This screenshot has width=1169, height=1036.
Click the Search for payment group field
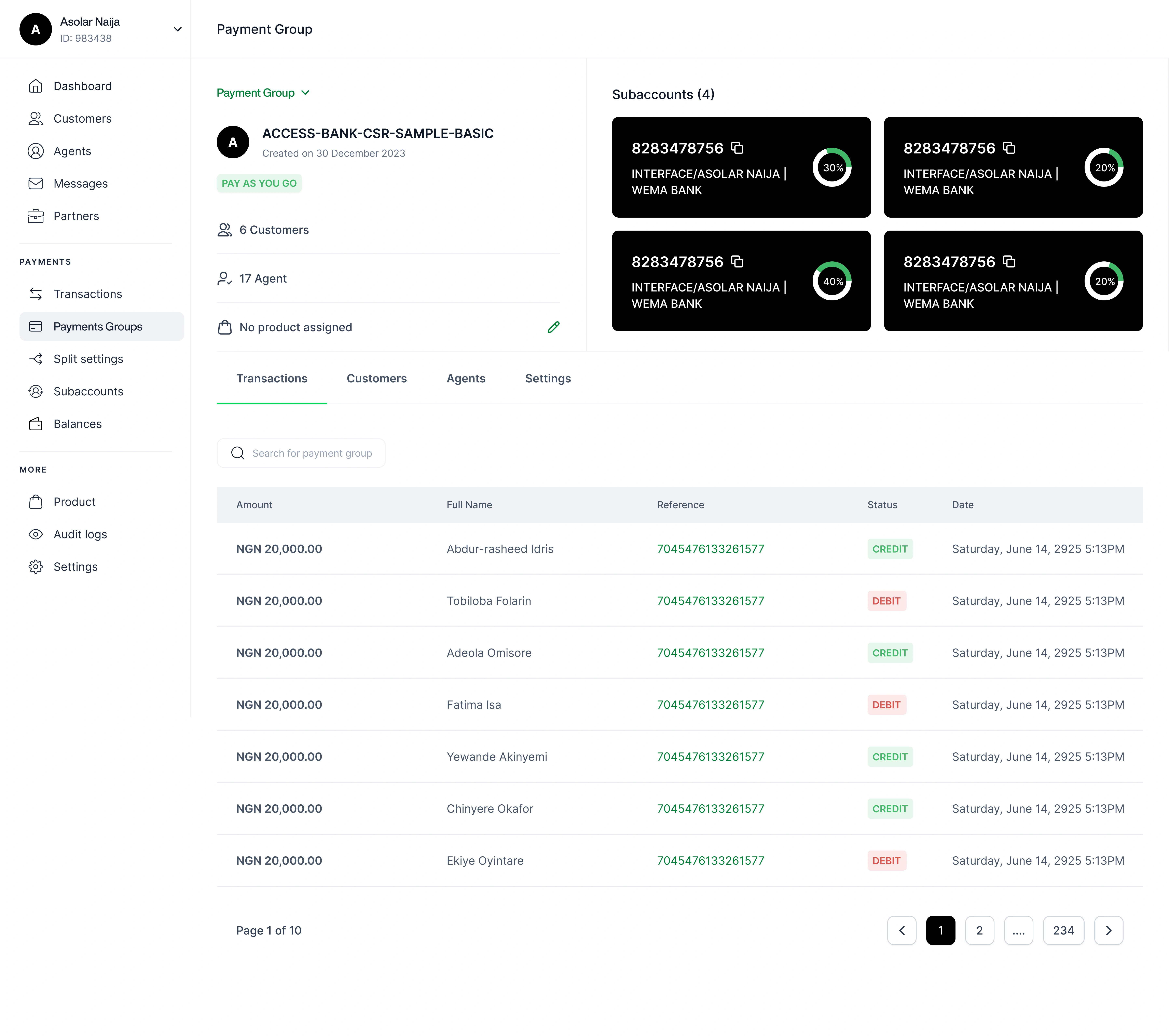pos(312,453)
